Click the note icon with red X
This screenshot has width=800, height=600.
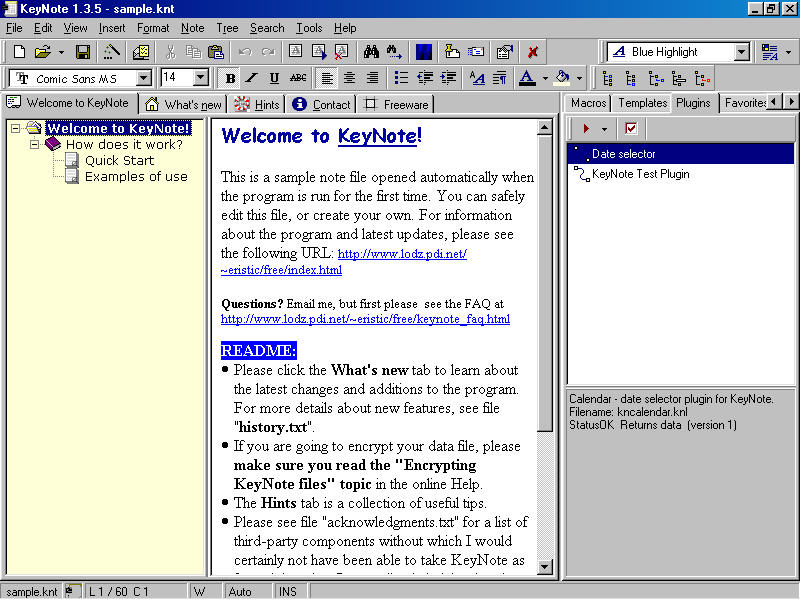341,52
